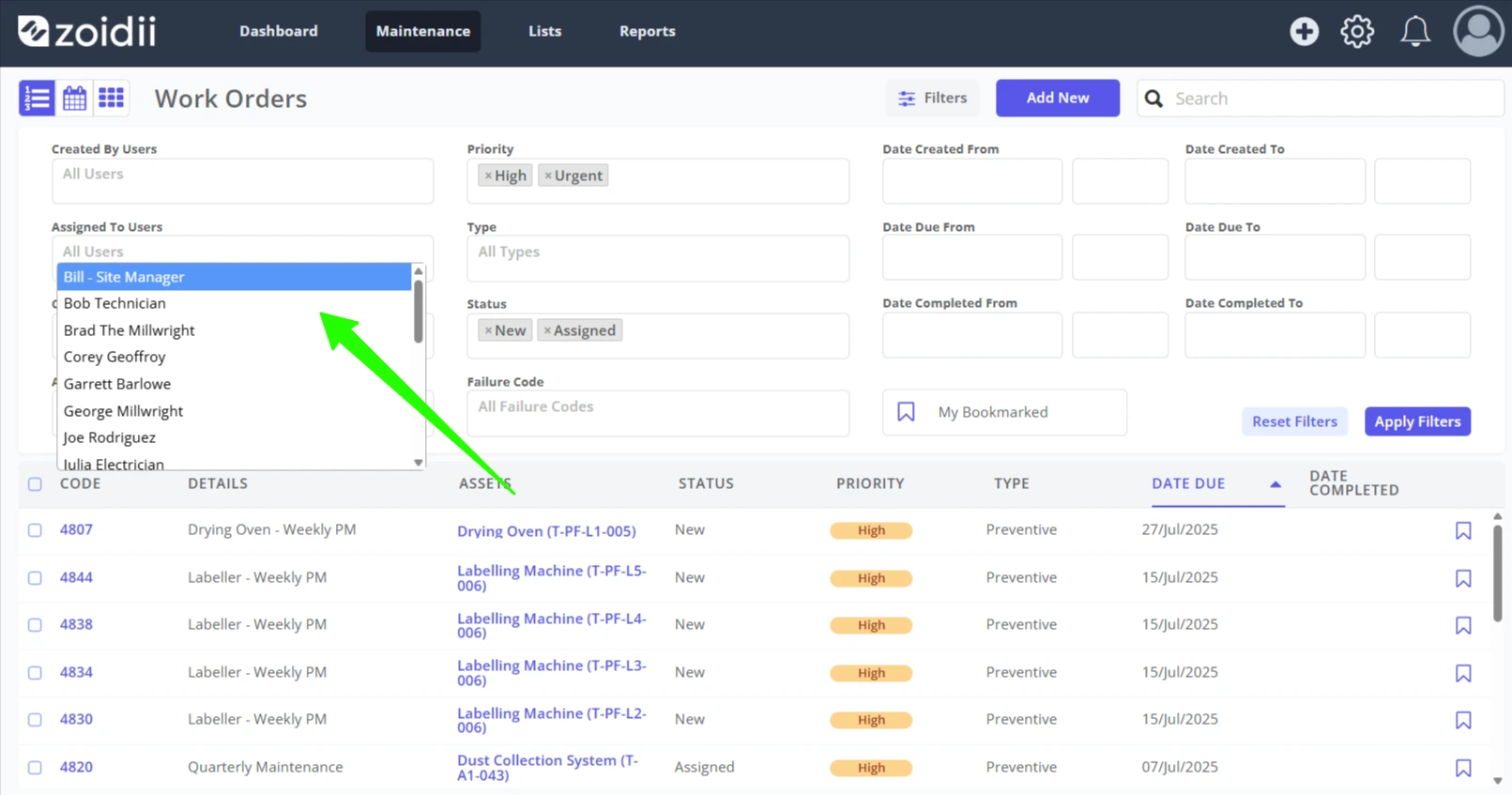Image resolution: width=1512 pixels, height=795 pixels.
Task: Remove the New status tag
Action: [x=488, y=330]
